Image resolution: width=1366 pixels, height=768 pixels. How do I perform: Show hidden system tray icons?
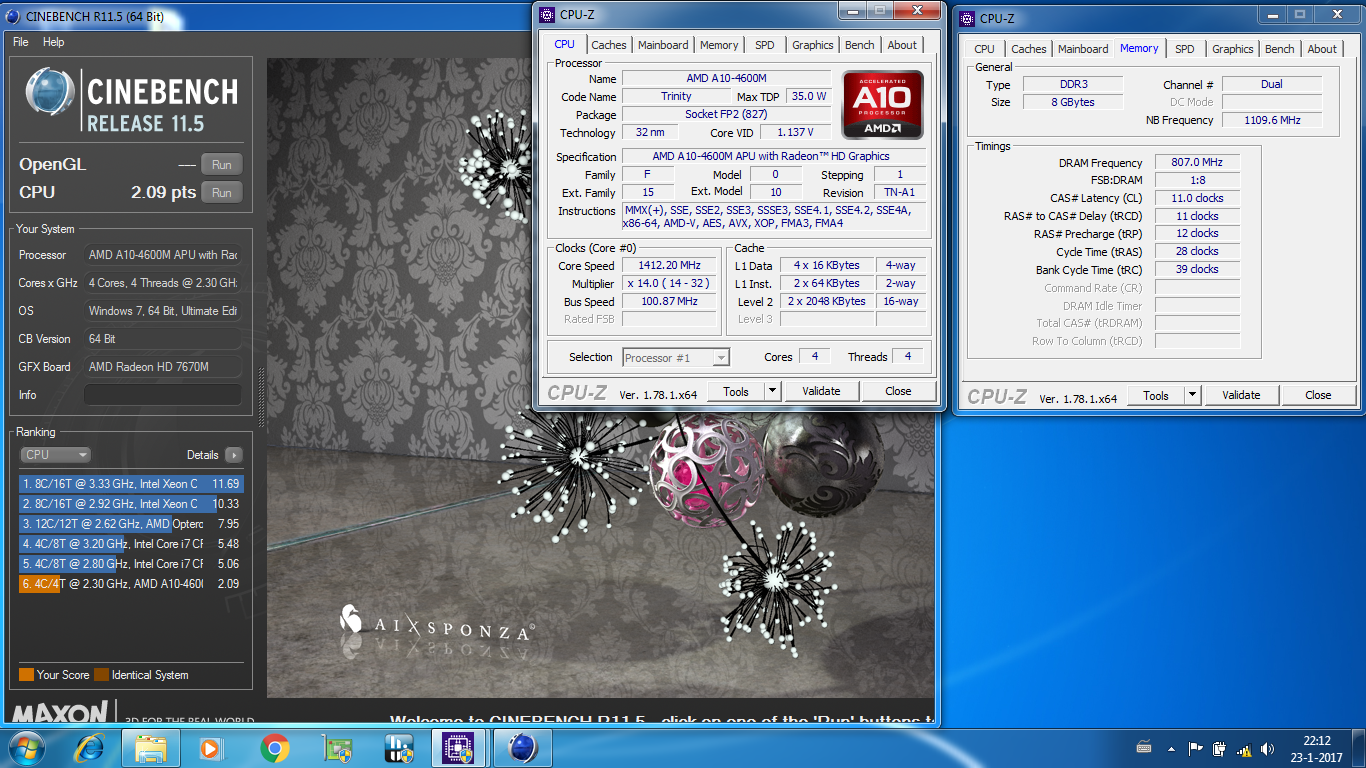click(x=1170, y=748)
